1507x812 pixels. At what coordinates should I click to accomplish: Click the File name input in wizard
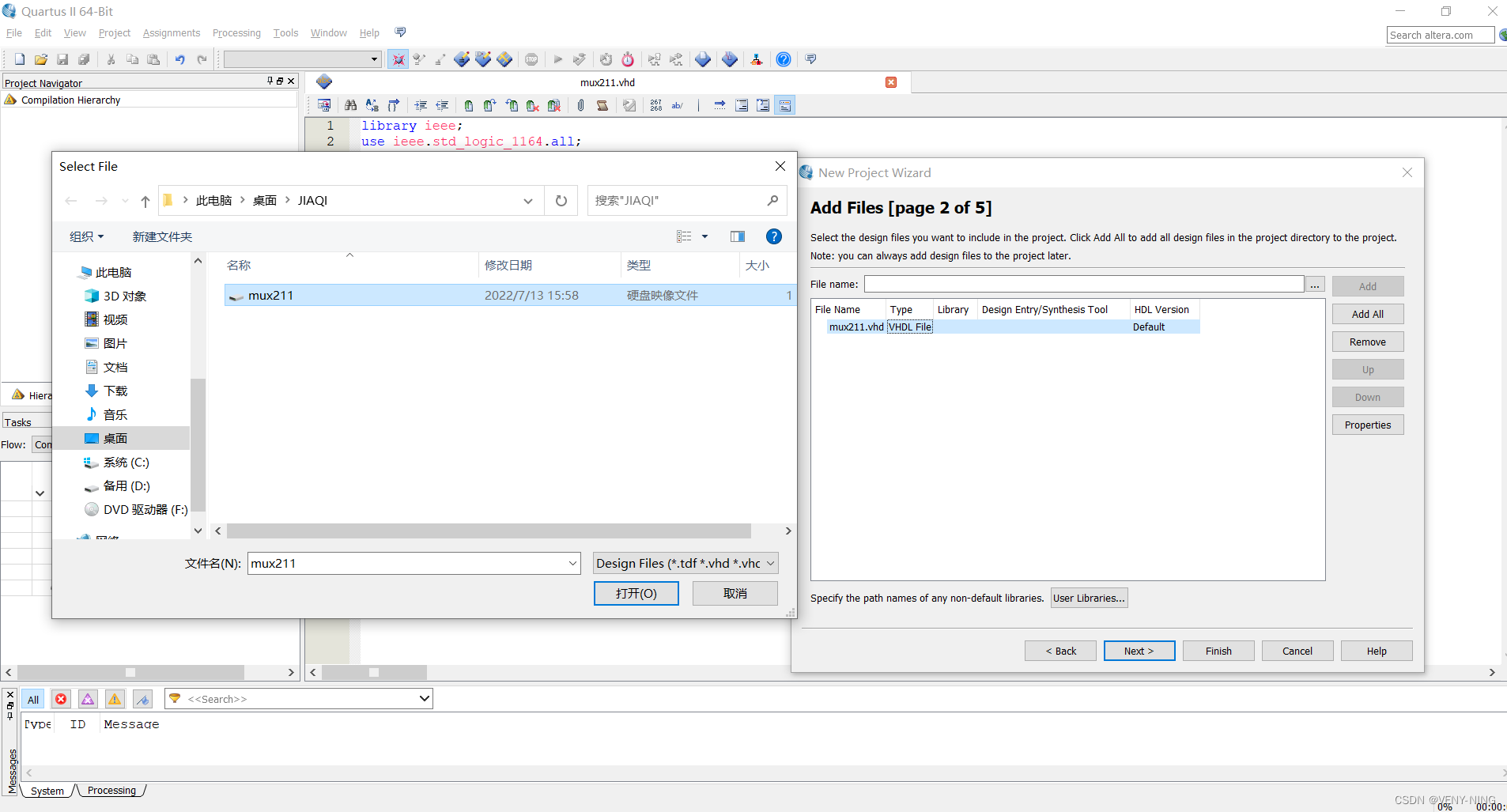1084,284
